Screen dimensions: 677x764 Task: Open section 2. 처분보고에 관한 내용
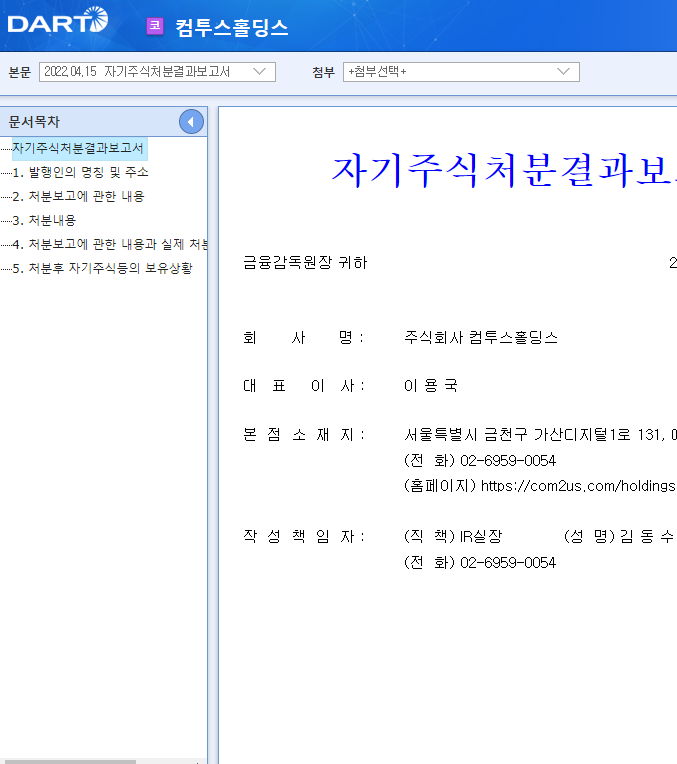(x=78, y=196)
